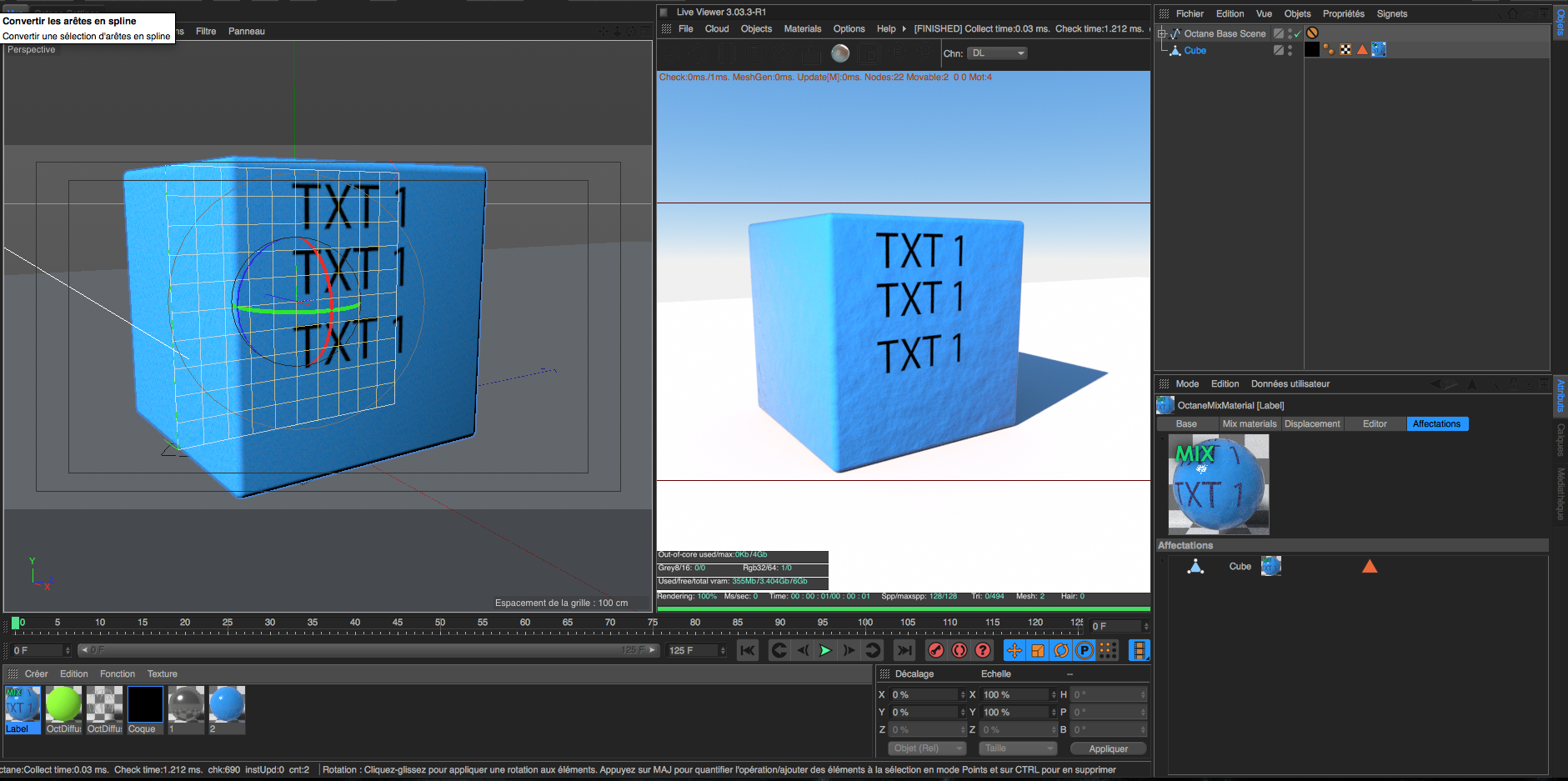Open Texture menu in material manager
Image resolution: width=1568 pixels, height=781 pixels.
[x=163, y=674]
